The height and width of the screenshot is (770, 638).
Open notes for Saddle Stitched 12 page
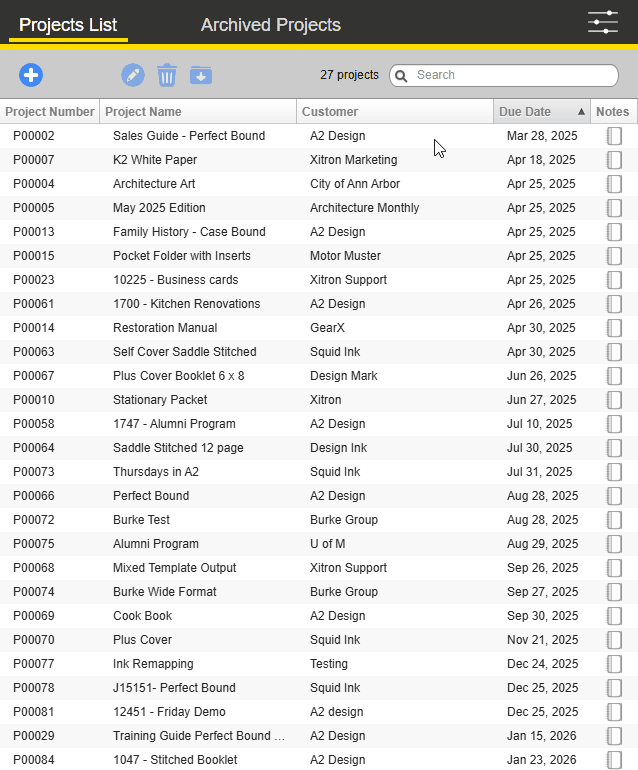[x=614, y=448]
